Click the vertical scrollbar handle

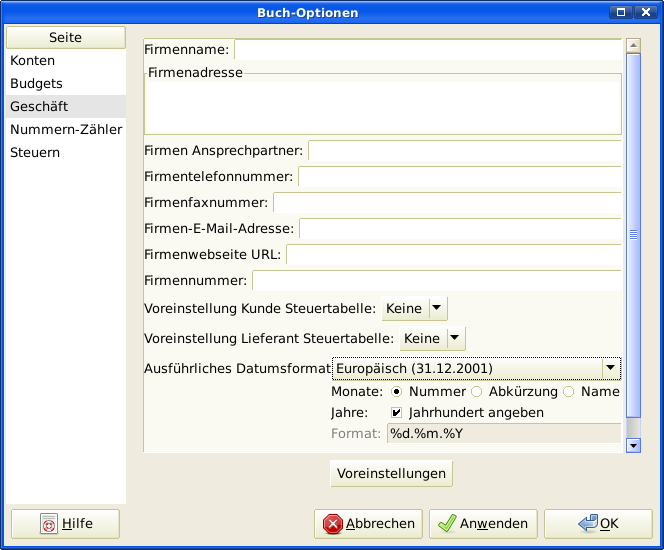(x=632, y=235)
